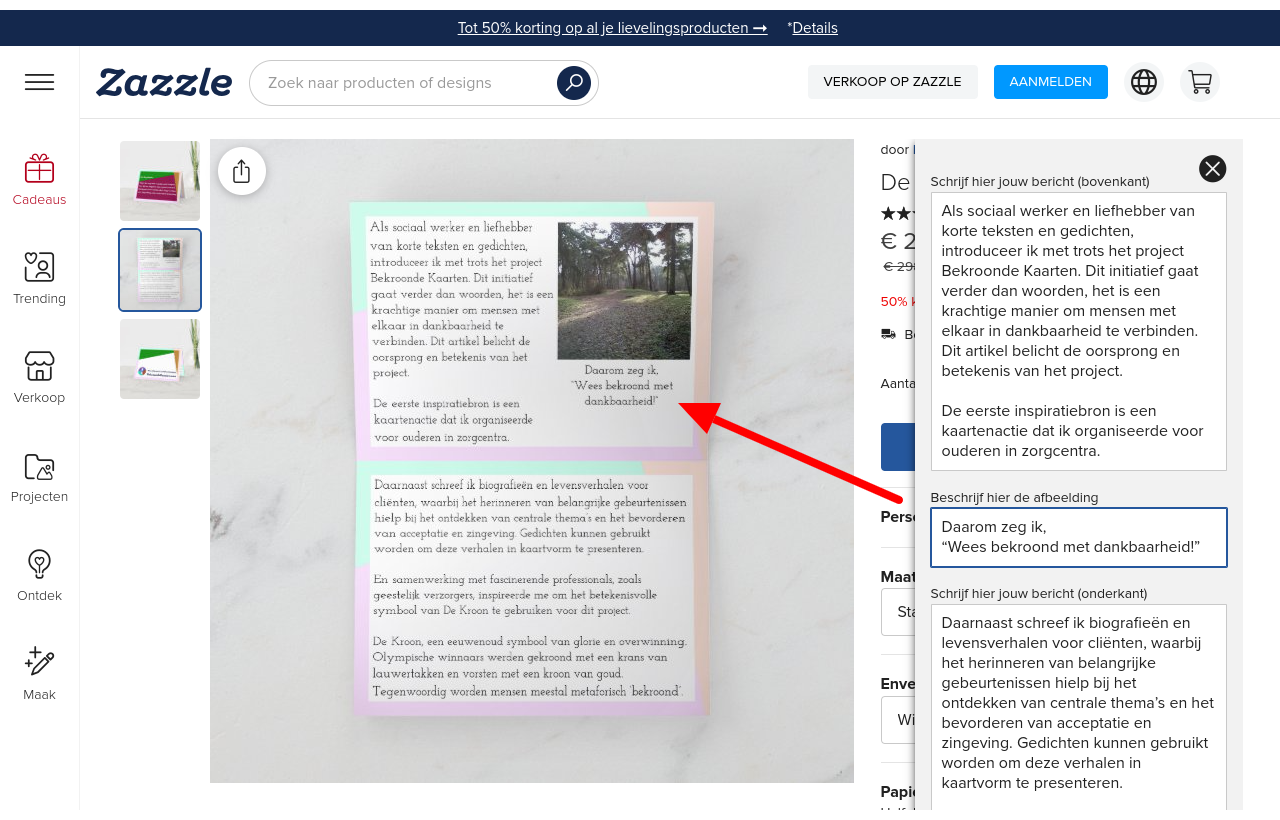The image size is (1280, 820).
Task: Open the shopping cart
Action: 1199,82
